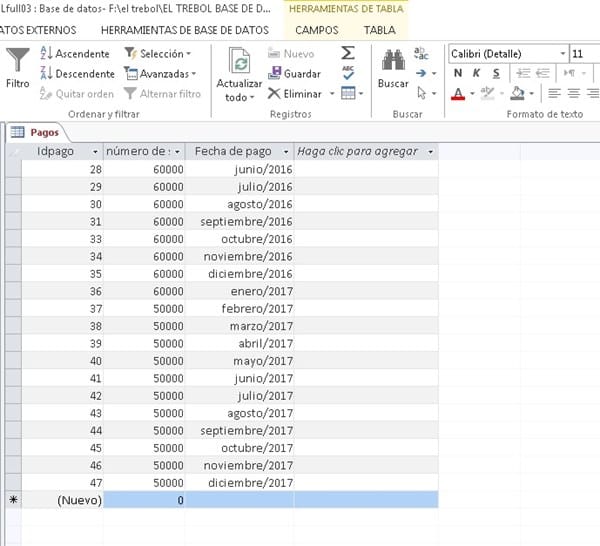Toggle underline (S) formatting
The height and width of the screenshot is (546, 600).
click(x=496, y=73)
